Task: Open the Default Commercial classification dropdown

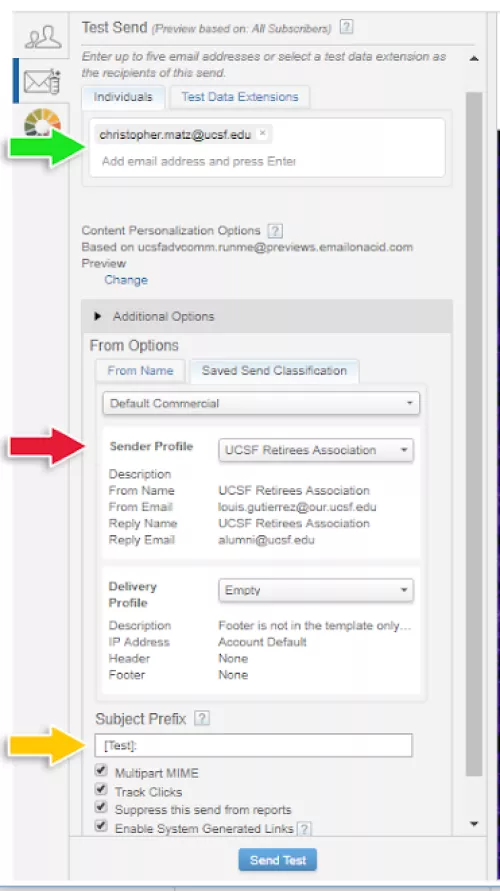Action: click(x=261, y=403)
